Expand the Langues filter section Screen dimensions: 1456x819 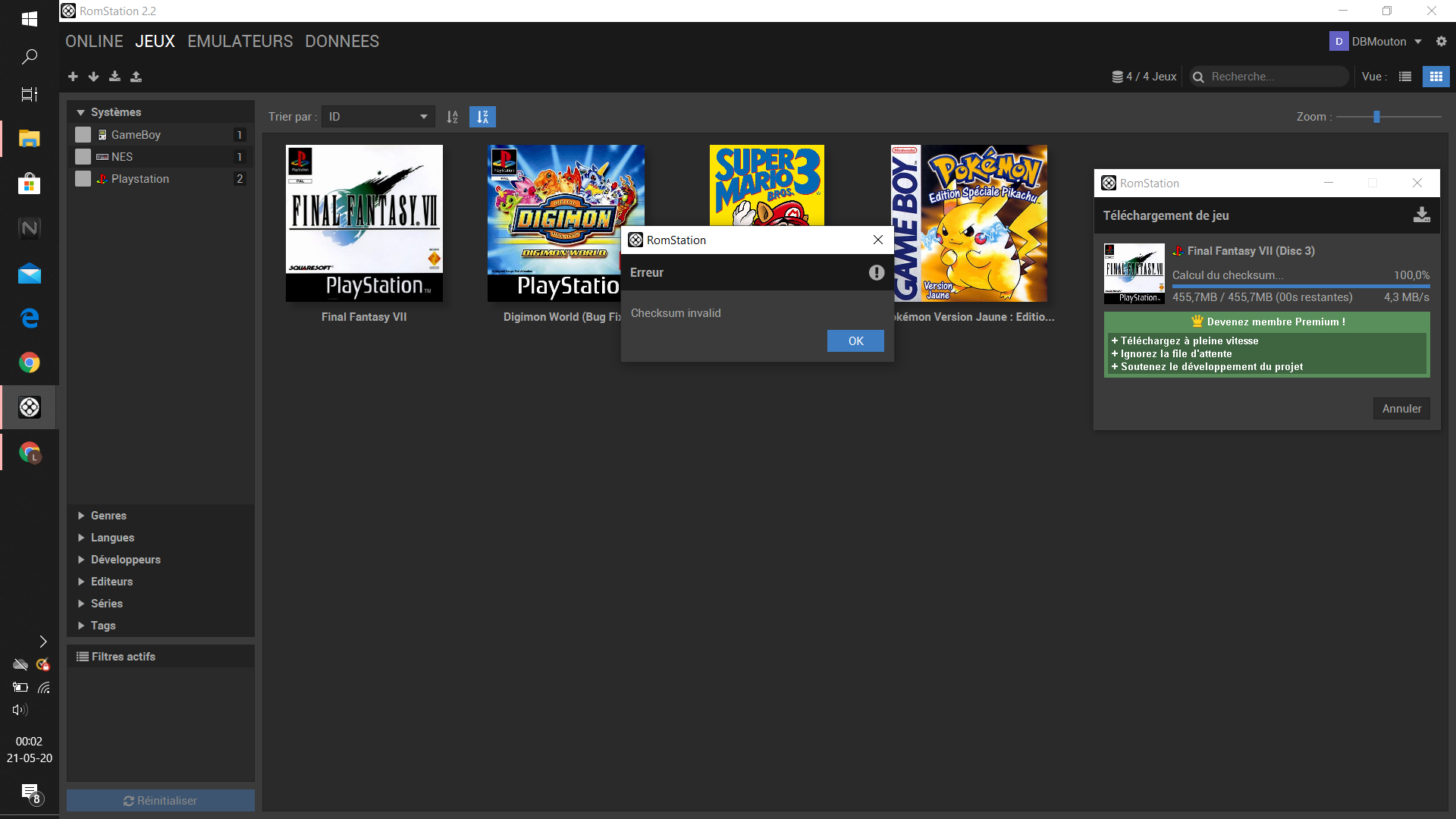[x=80, y=538]
